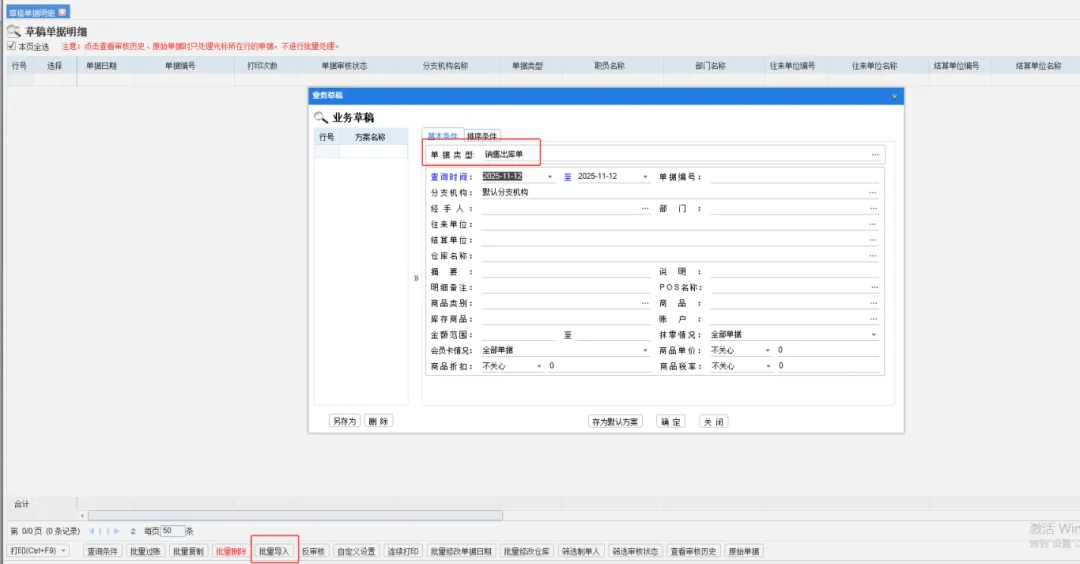Open the 经手人 ellipsis lookup icon
This screenshot has width=1080, height=564.
click(645, 208)
